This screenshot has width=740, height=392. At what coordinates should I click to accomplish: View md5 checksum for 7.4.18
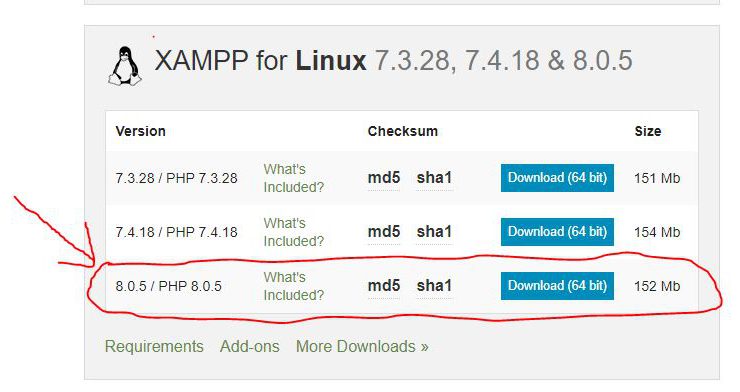(384, 232)
